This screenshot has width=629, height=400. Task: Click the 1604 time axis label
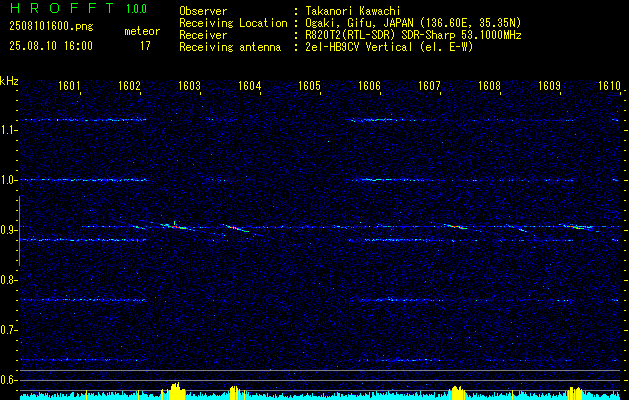pyautogui.click(x=249, y=85)
